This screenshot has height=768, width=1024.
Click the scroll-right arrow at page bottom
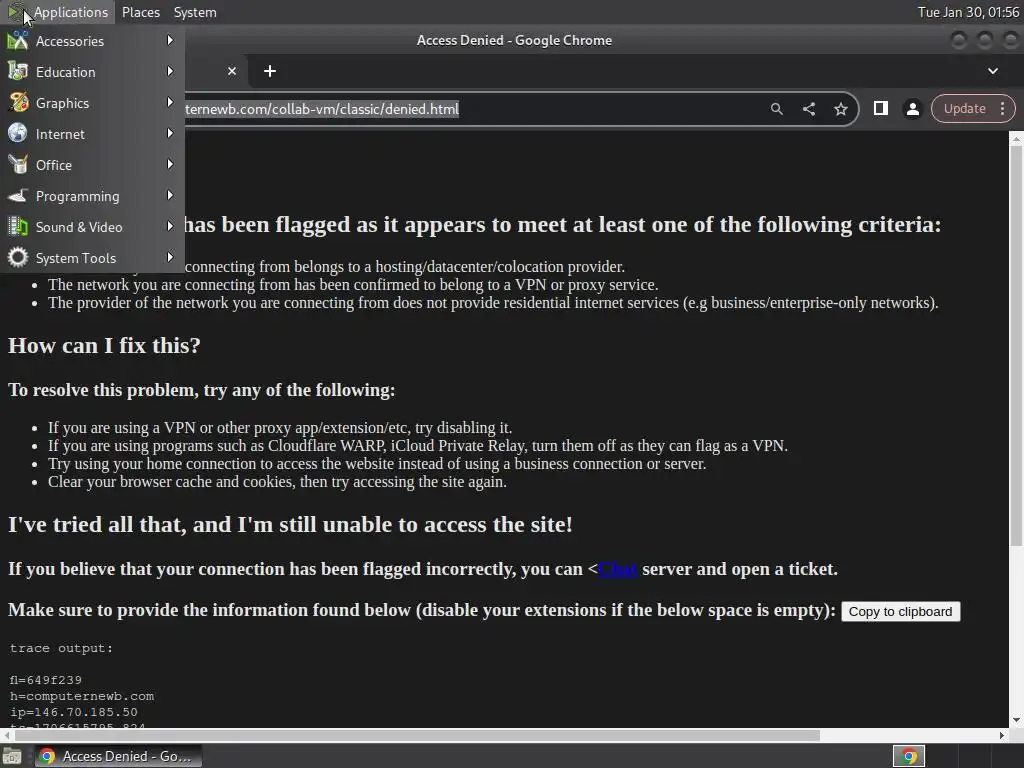pos(1002,735)
